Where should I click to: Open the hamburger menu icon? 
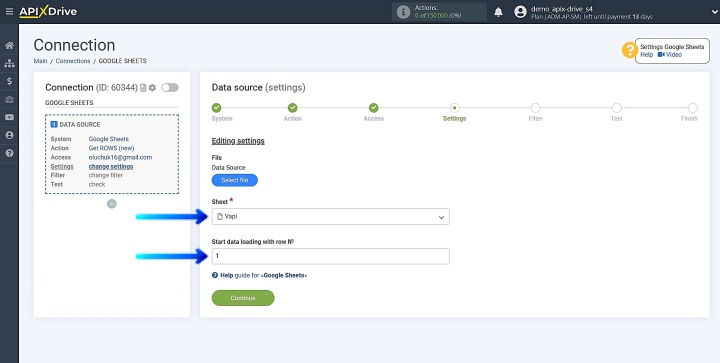pyautogui.click(x=9, y=11)
